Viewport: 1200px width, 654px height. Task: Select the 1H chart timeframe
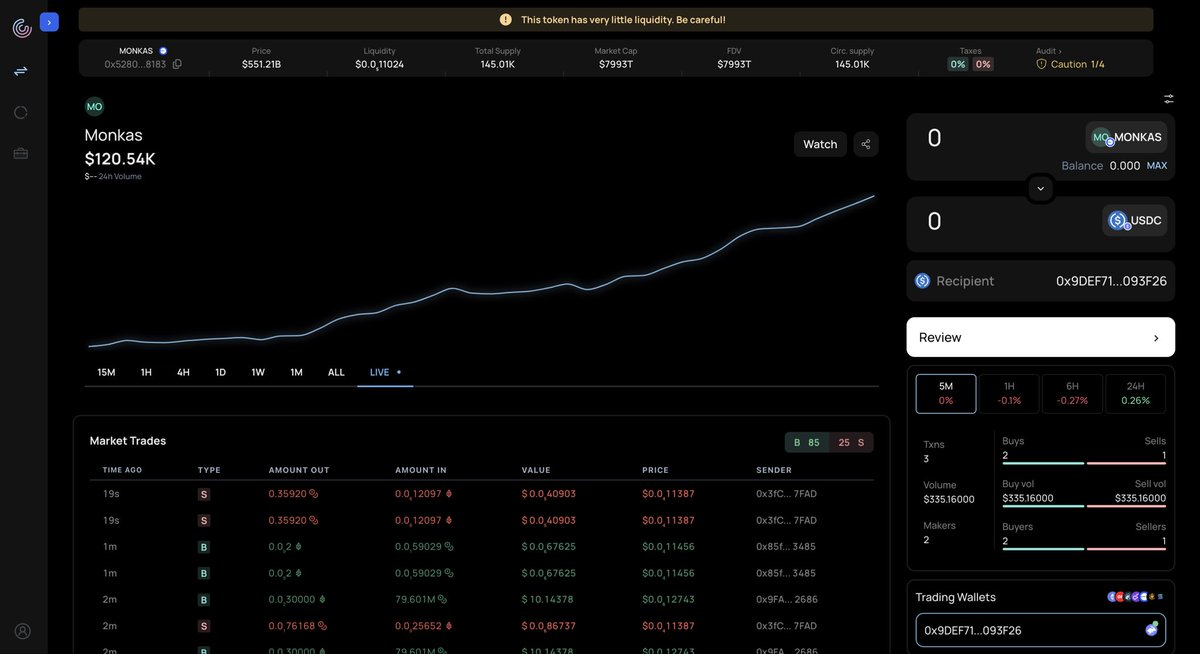point(146,372)
